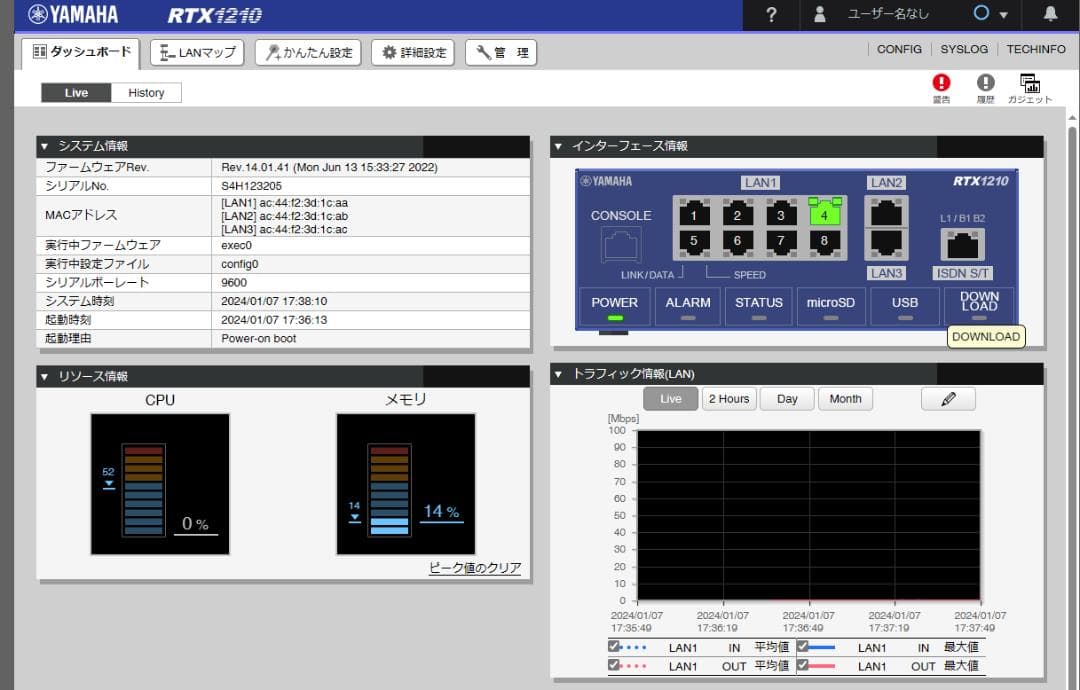Click the USB LED indicator
The width and height of the screenshot is (1080, 690).
tap(905, 317)
